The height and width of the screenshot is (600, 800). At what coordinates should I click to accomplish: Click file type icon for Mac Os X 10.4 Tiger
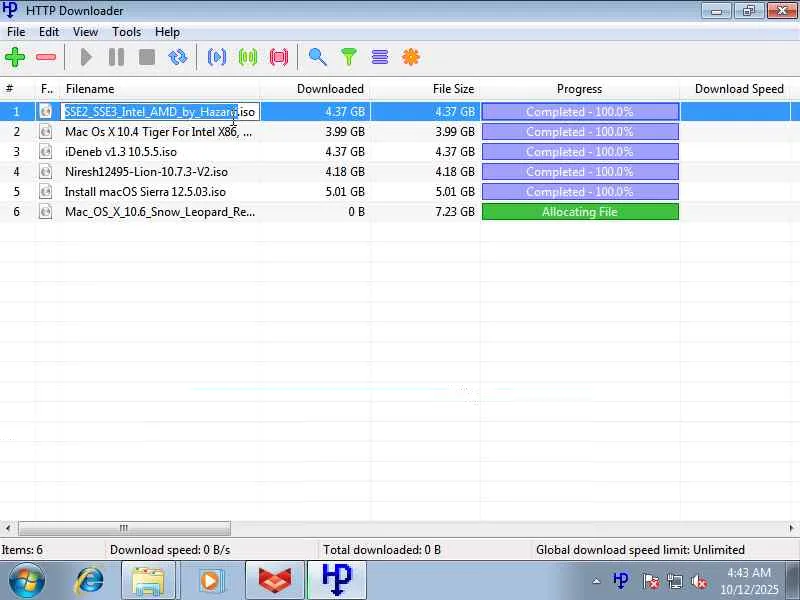[x=45, y=132]
